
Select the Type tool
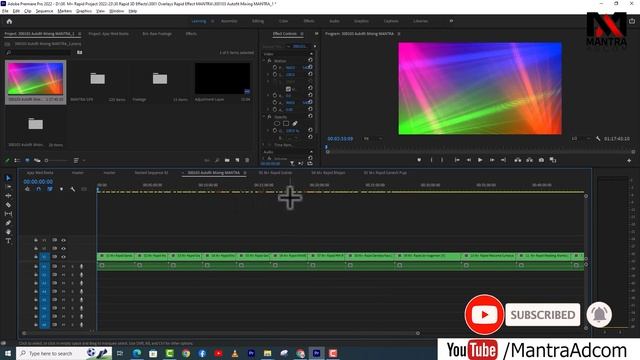pos(8,241)
